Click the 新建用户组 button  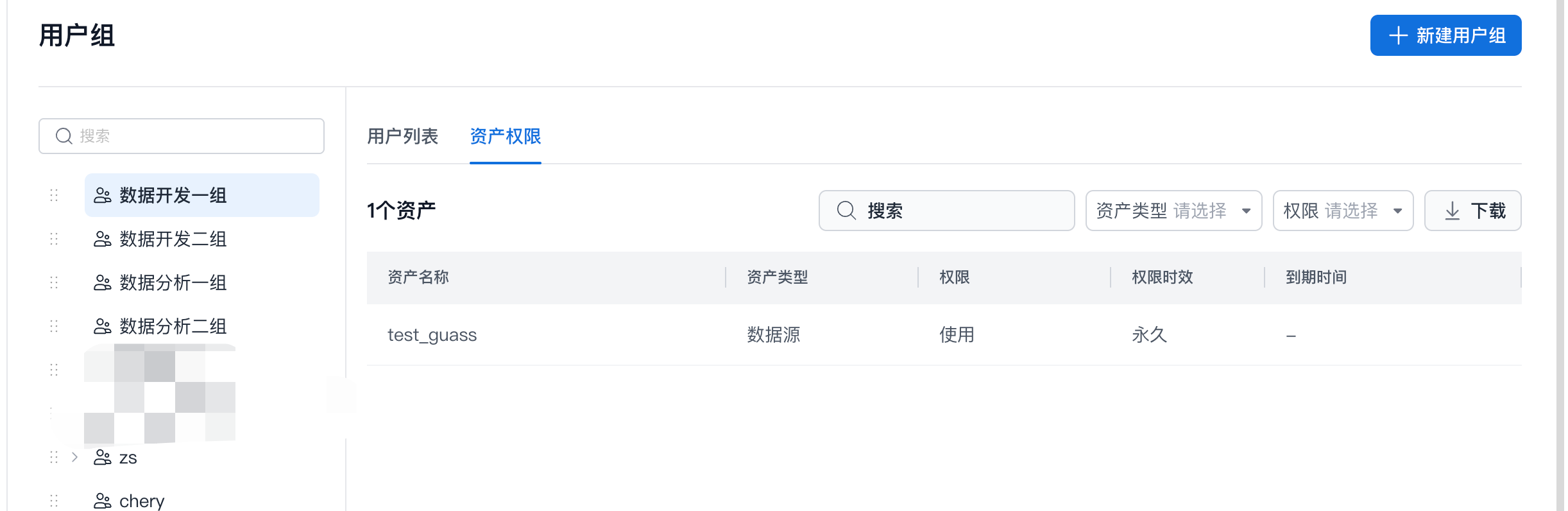1445,35
